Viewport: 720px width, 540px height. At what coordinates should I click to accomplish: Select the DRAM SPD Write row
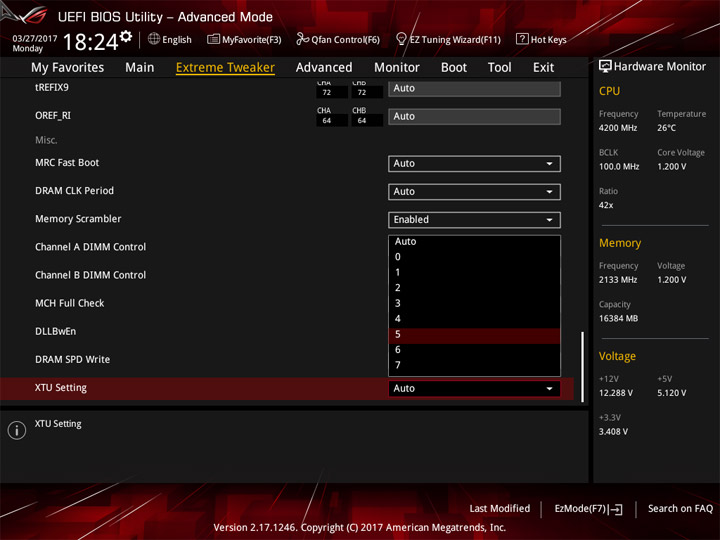point(73,360)
